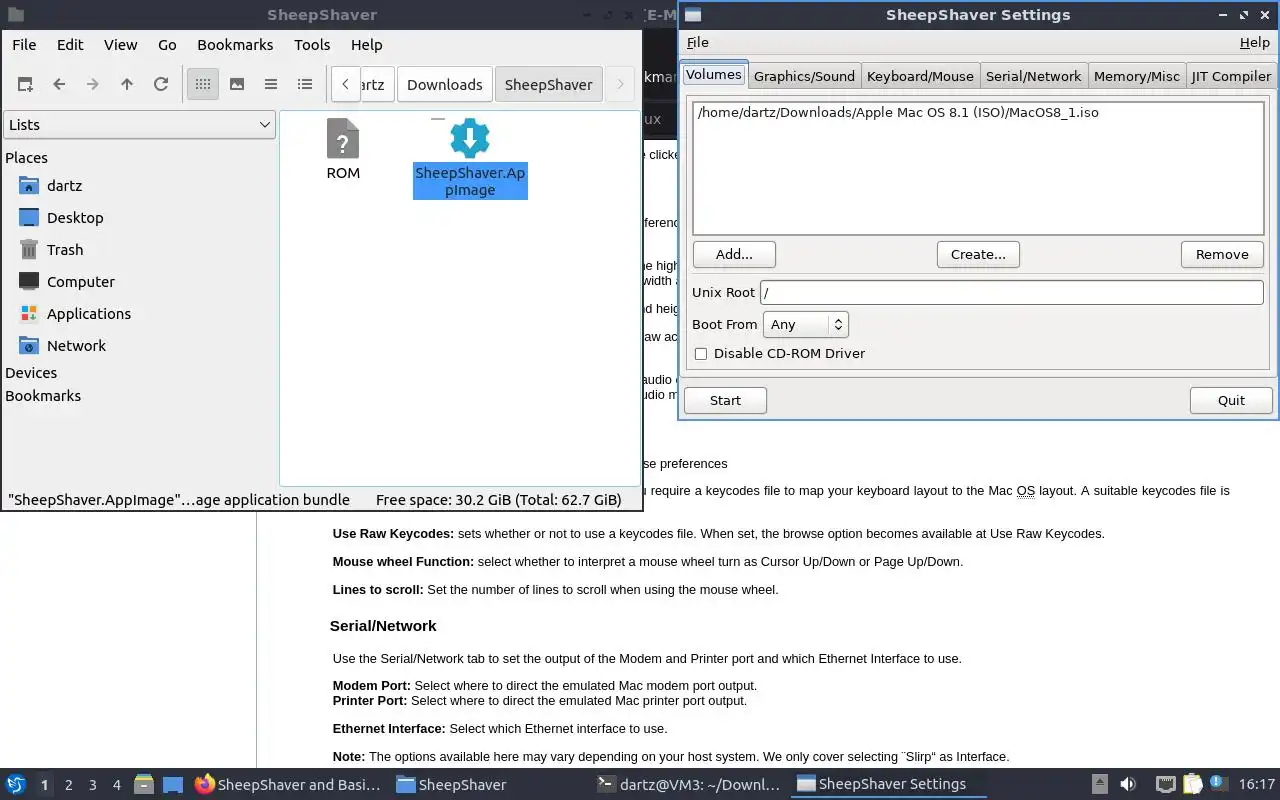Viewport: 1280px width, 800px height.
Task: Go up to parent folder
Action: pos(127,84)
